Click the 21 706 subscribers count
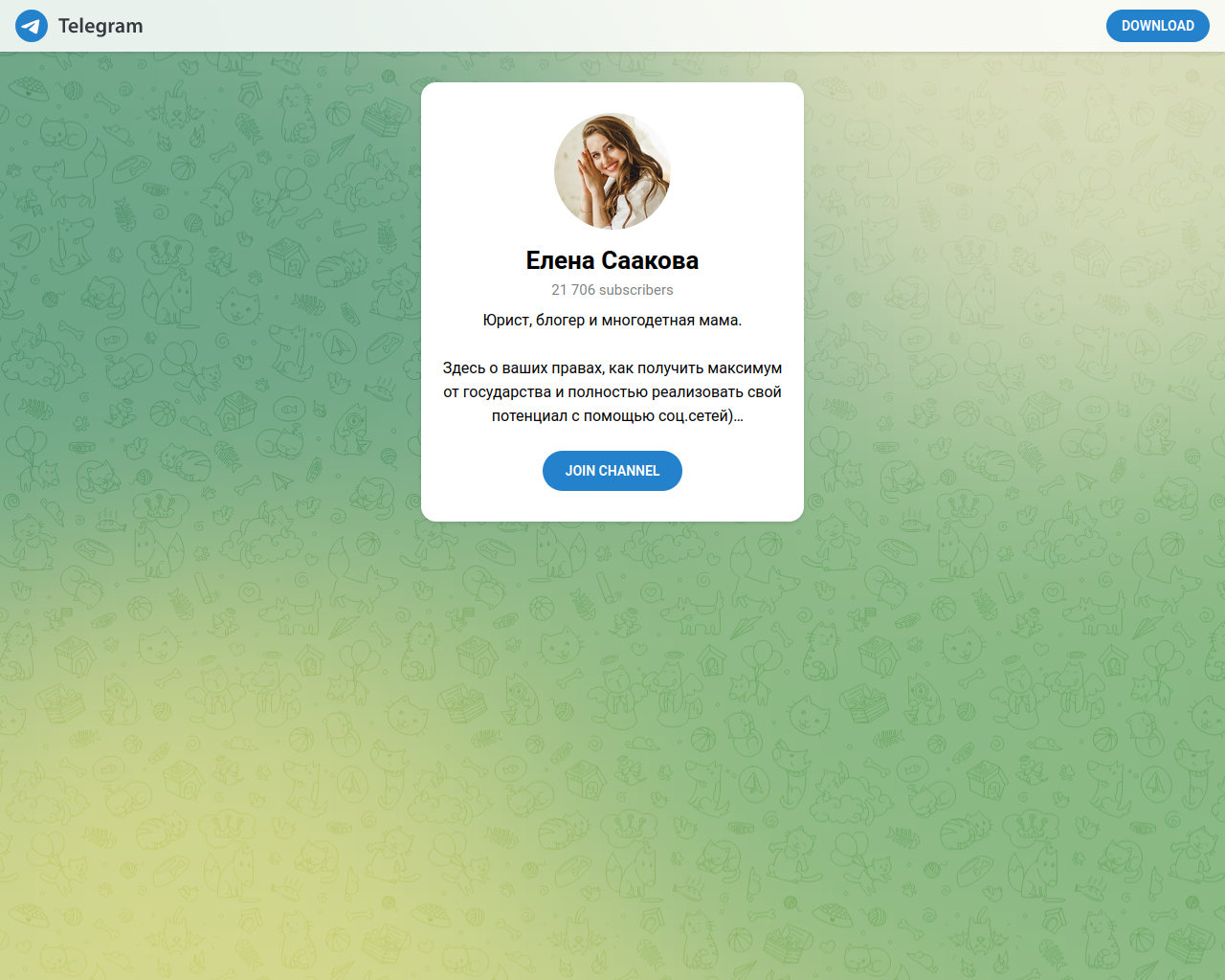The height and width of the screenshot is (980, 1225). click(x=612, y=290)
